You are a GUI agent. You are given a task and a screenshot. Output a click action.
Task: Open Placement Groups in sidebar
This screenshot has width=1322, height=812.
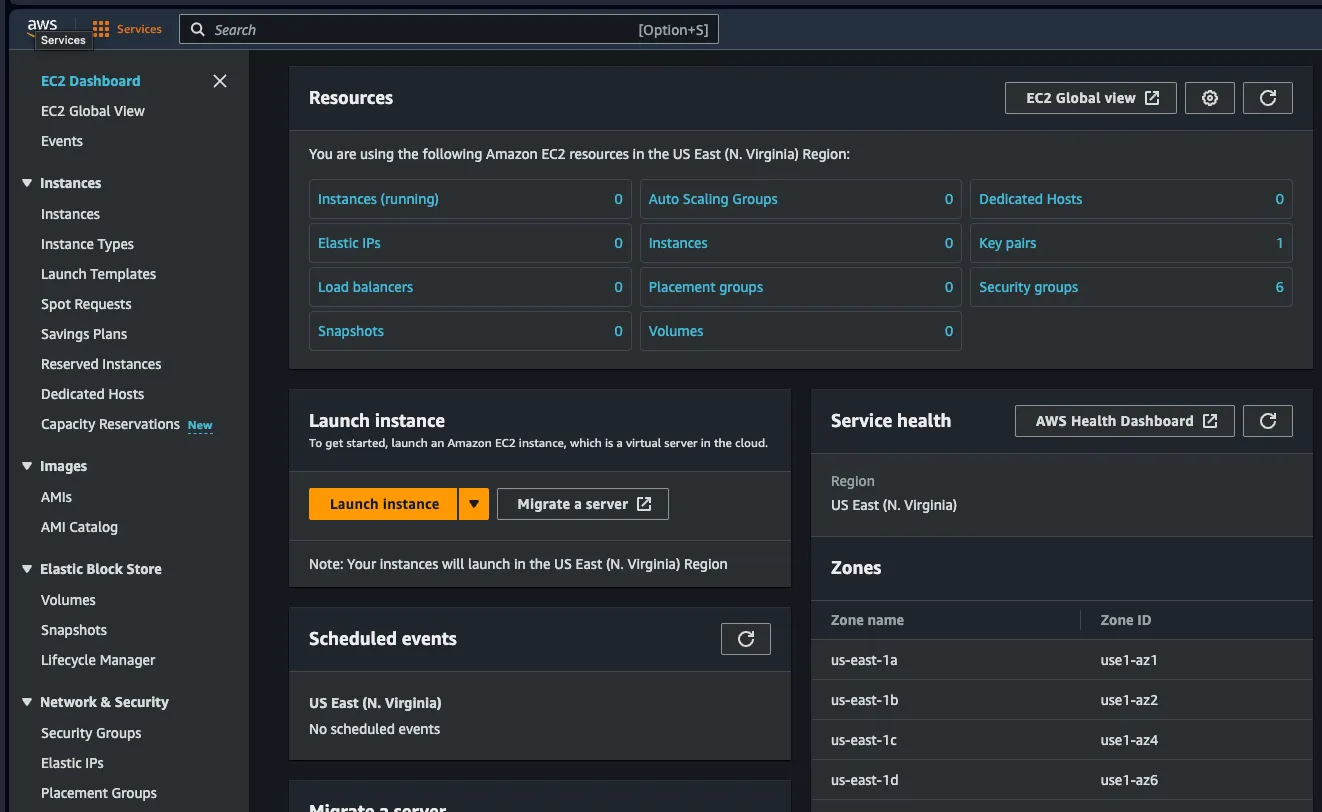(99, 793)
